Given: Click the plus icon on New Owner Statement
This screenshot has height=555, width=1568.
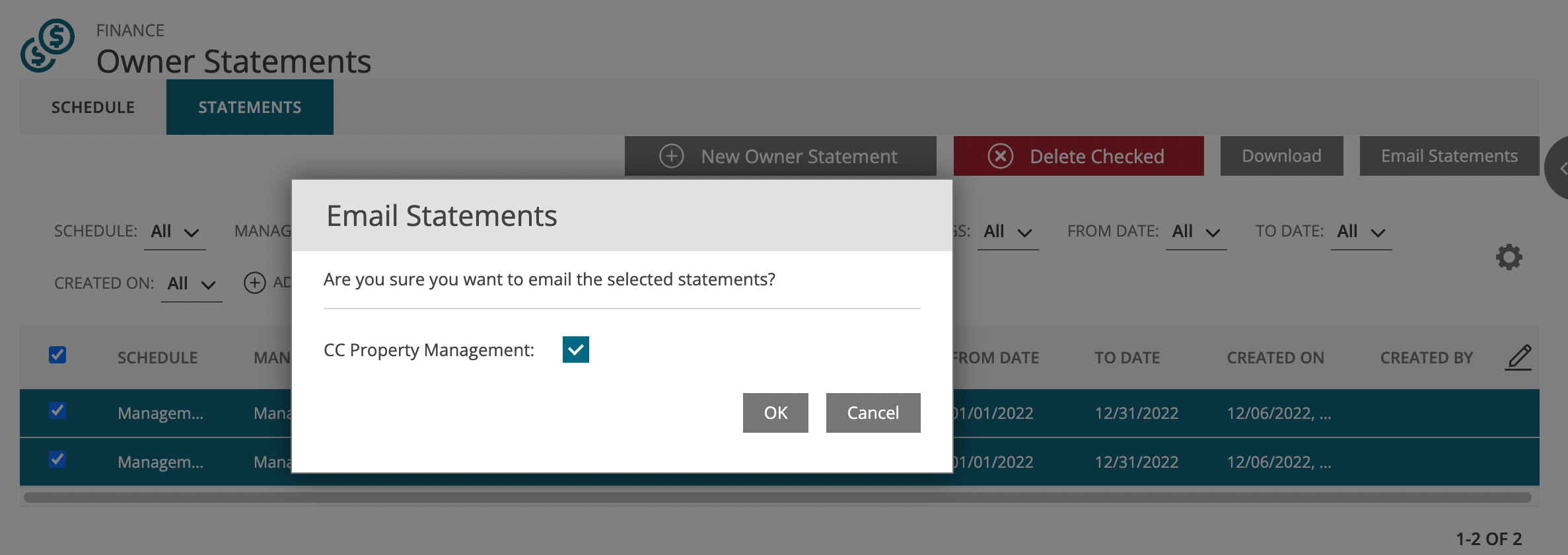Looking at the screenshot, I should click(x=672, y=157).
